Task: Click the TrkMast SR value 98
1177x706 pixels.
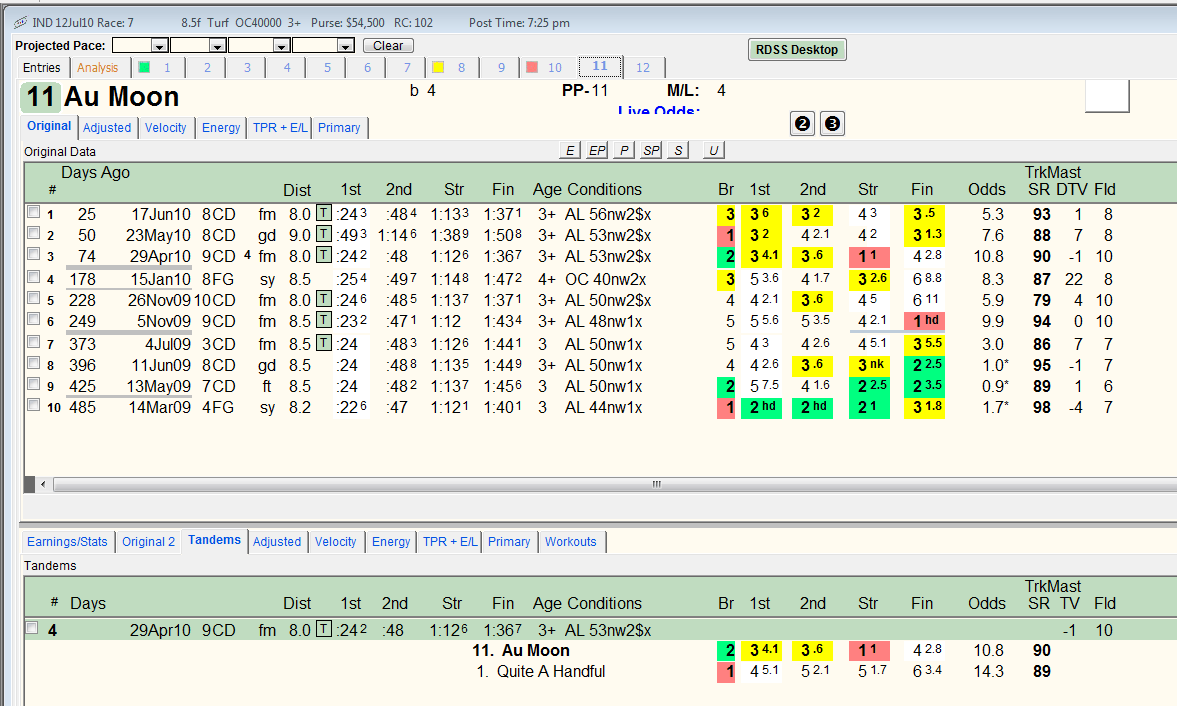Action: tap(1041, 407)
